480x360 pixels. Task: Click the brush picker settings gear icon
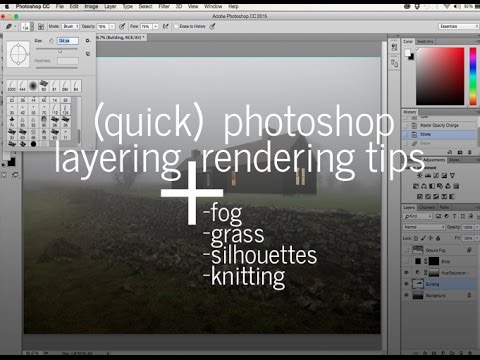tap(88, 41)
